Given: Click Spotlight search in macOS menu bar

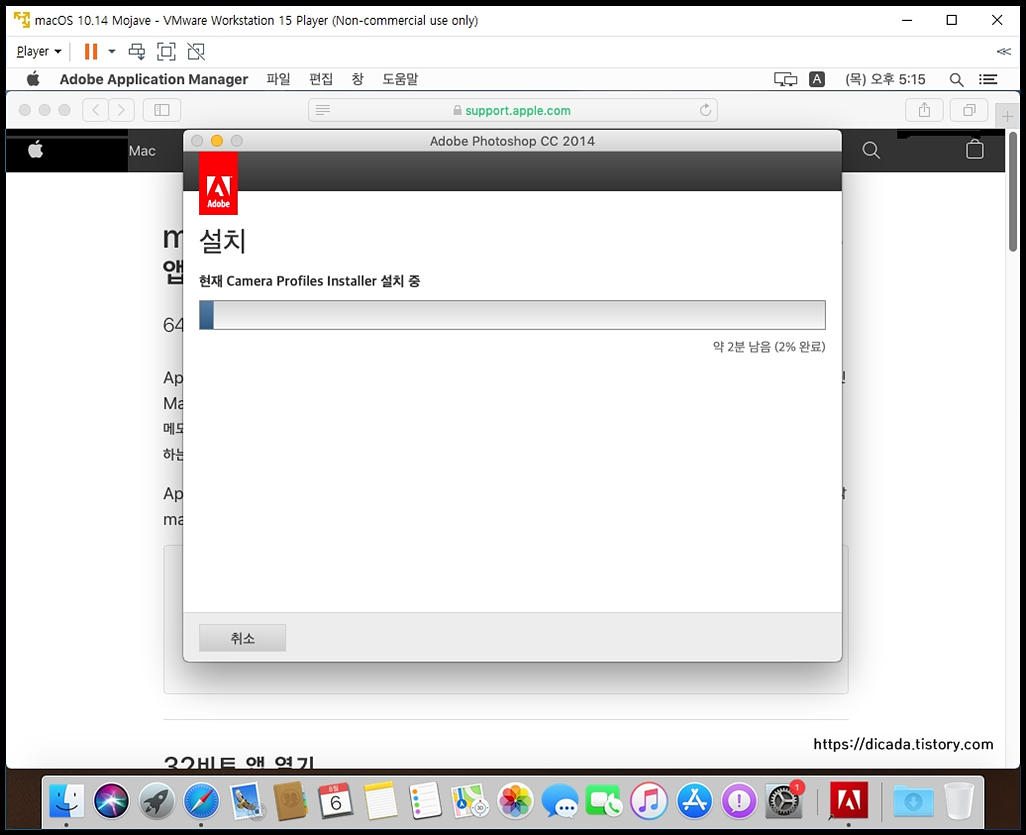Looking at the screenshot, I should point(956,80).
